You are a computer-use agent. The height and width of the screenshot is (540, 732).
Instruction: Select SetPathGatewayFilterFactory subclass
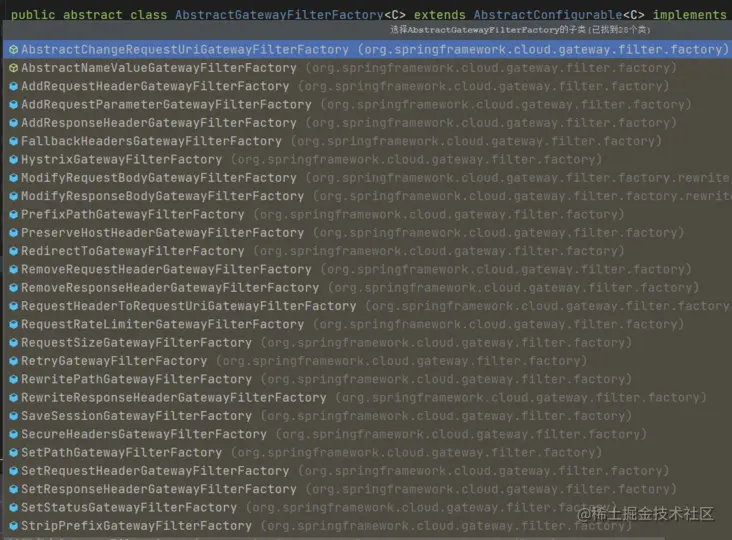pyautogui.click(x=367, y=452)
